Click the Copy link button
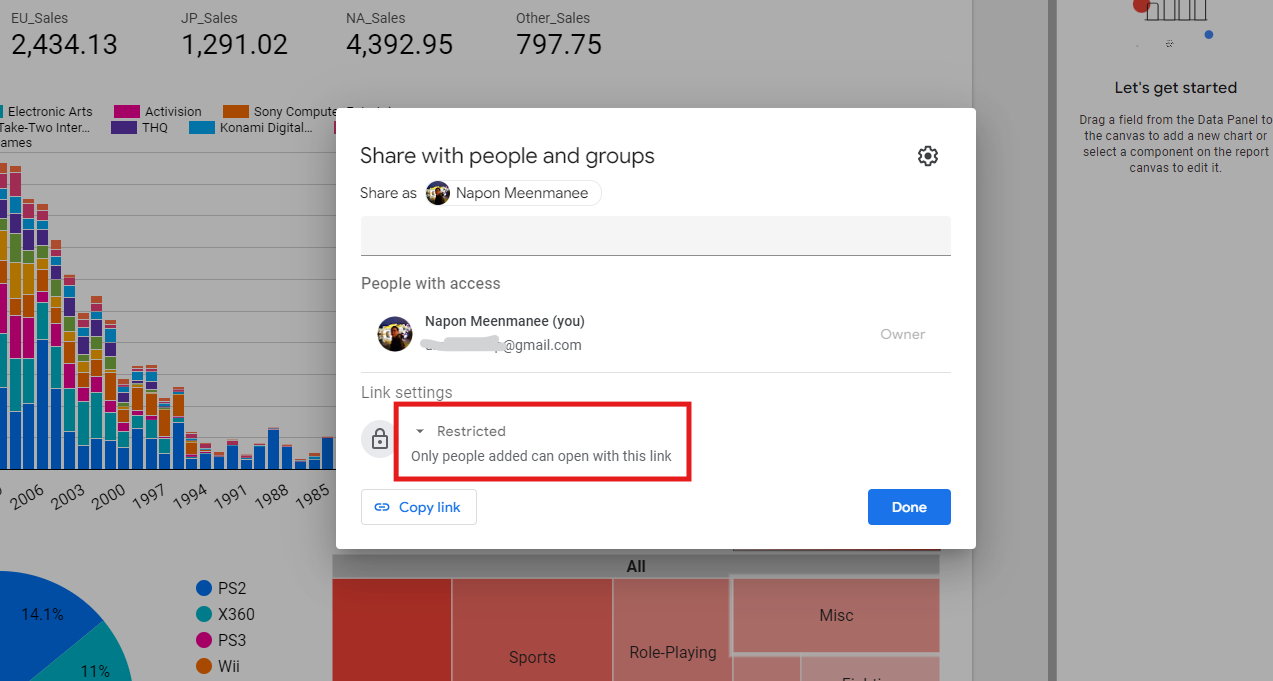 point(419,507)
